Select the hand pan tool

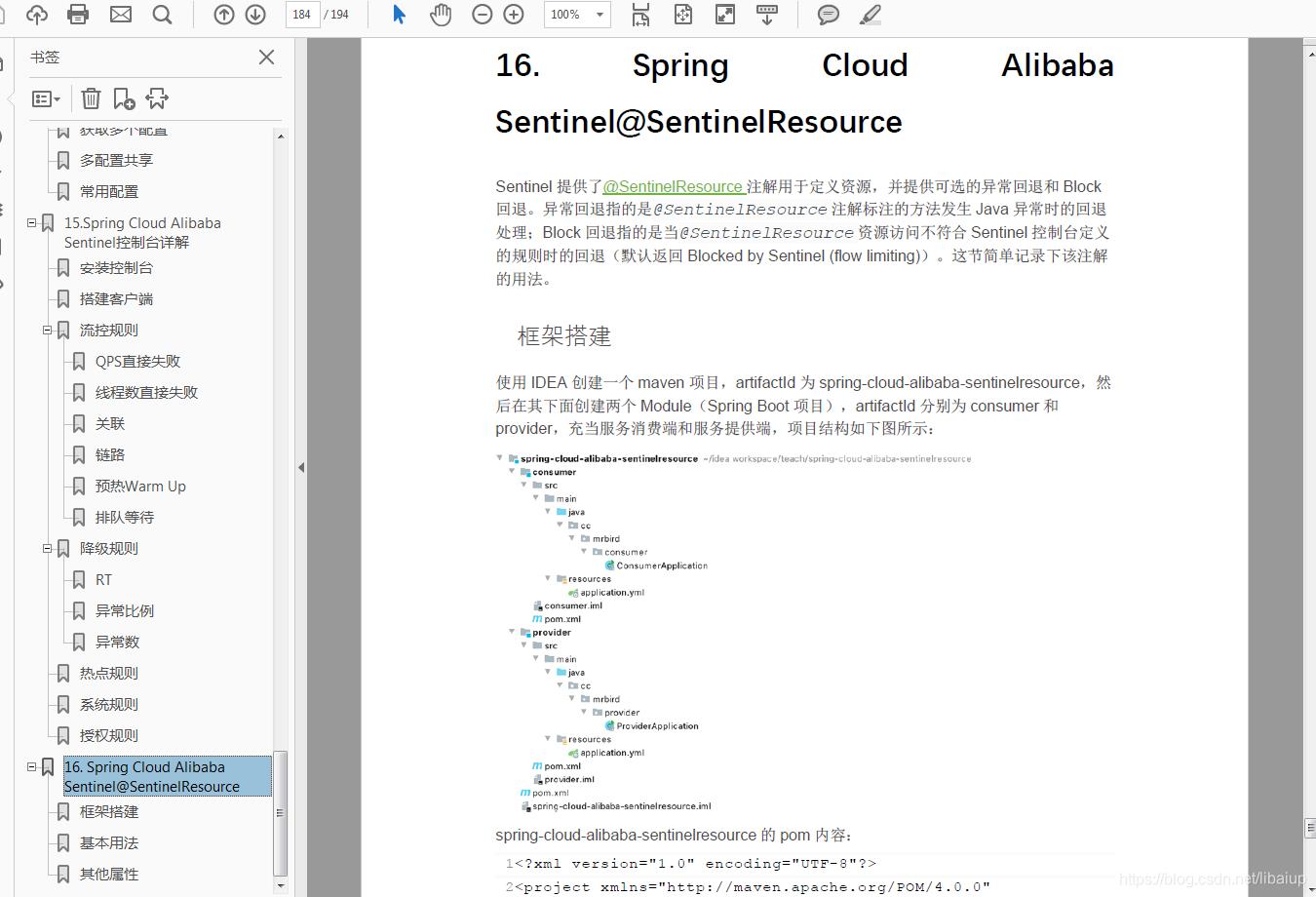[441, 15]
